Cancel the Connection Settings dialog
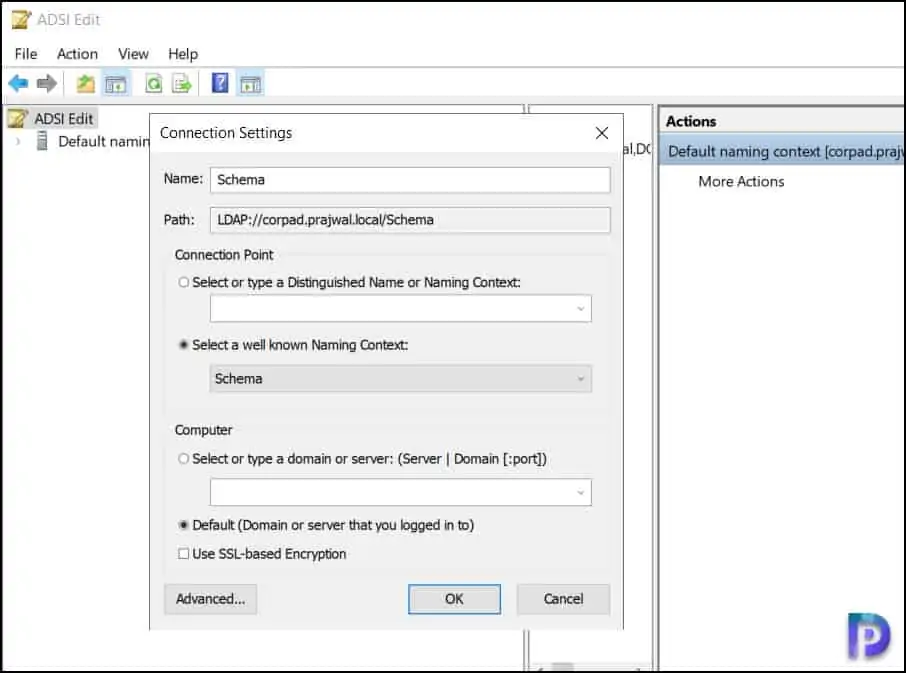The width and height of the screenshot is (906, 673). pos(563,599)
